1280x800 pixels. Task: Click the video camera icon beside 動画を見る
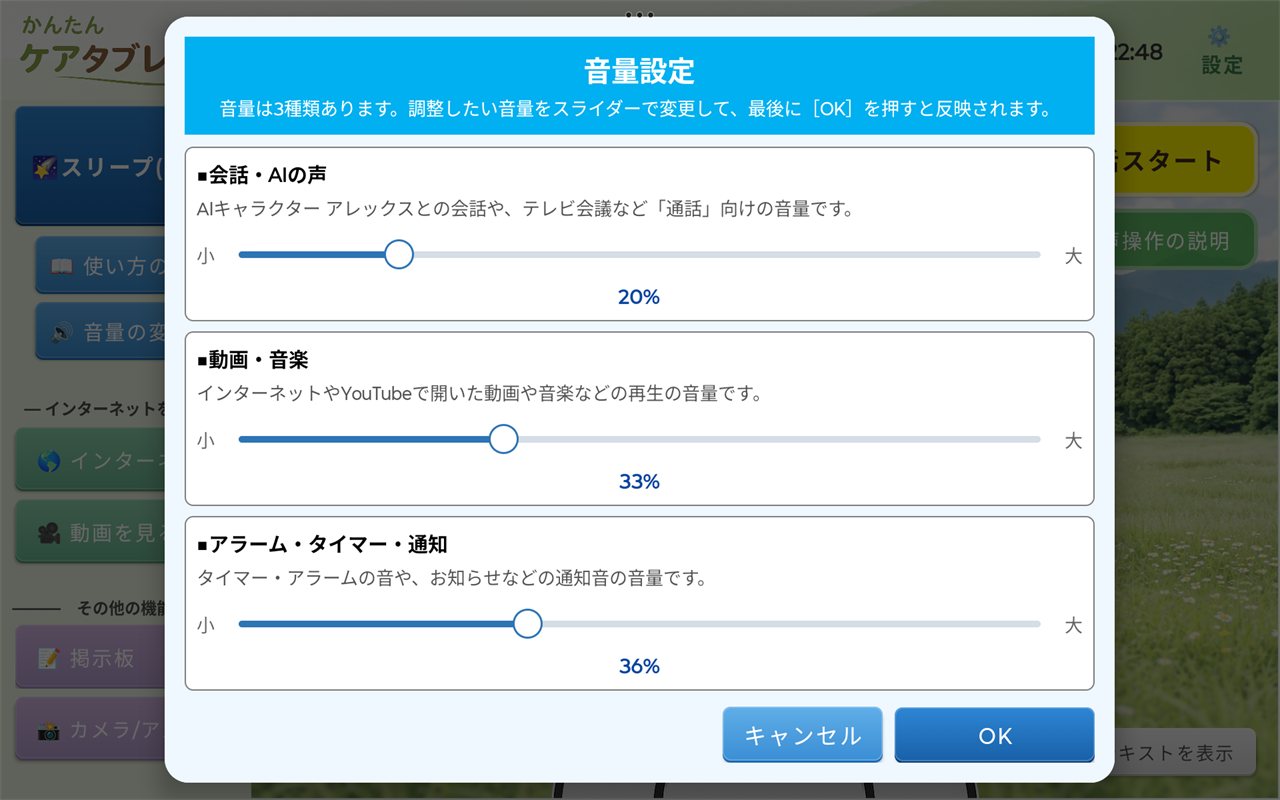[49, 533]
